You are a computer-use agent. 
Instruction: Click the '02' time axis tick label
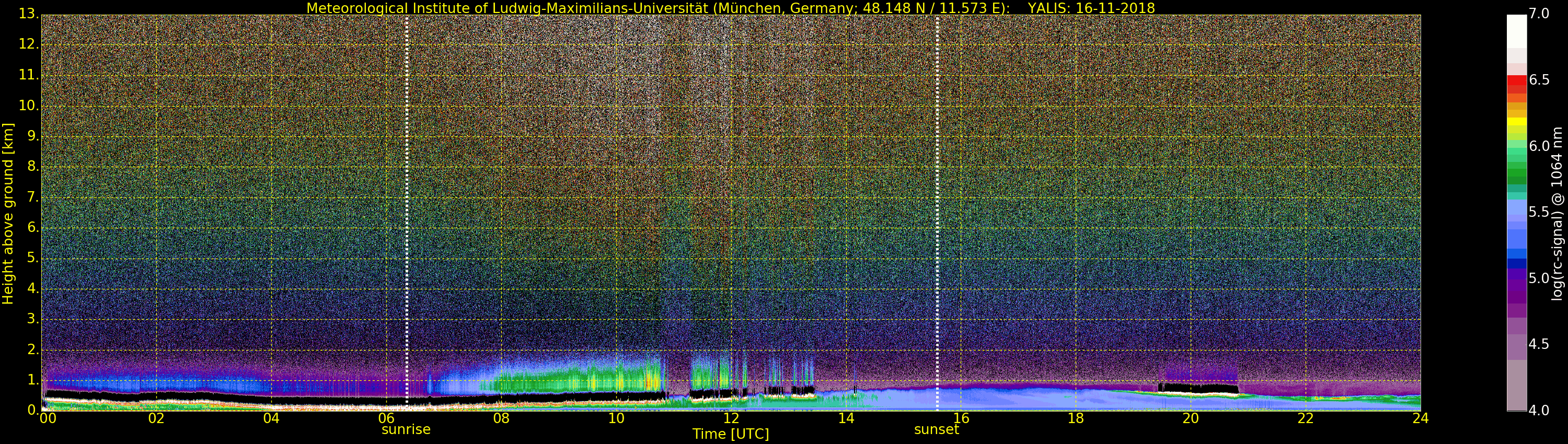[156, 418]
